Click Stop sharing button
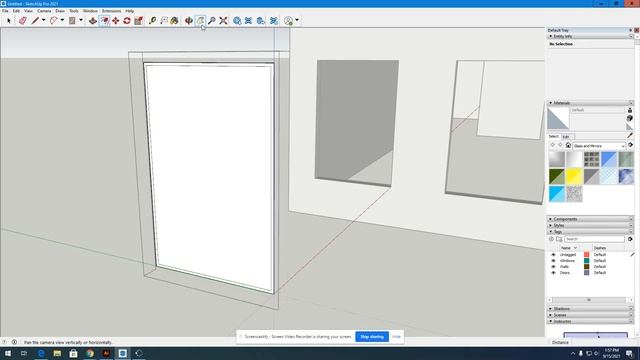The width and height of the screenshot is (640, 360). pos(372,337)
